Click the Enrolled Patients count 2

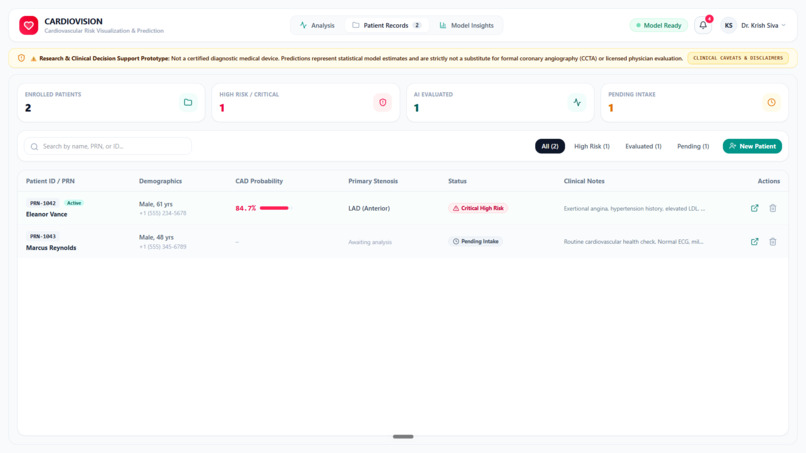click(28, 108)
